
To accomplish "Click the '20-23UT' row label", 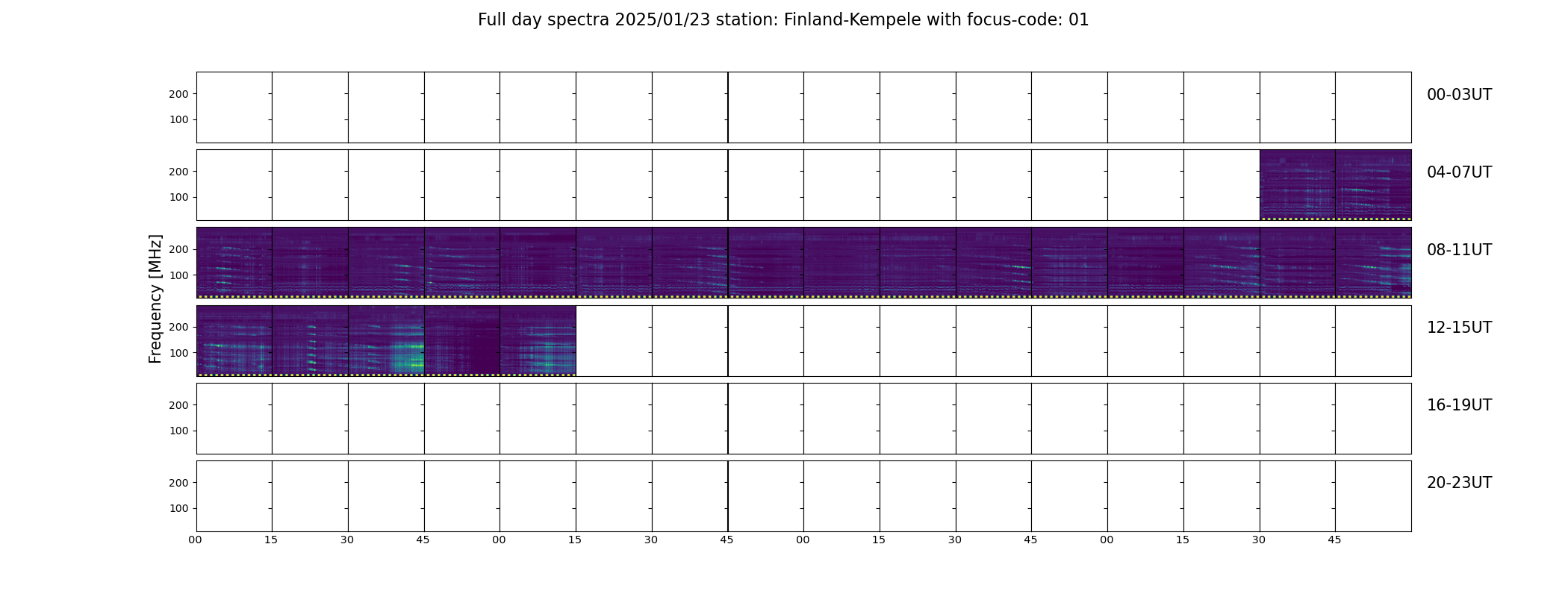I will pyautogui.click(x=1459, y=483).
